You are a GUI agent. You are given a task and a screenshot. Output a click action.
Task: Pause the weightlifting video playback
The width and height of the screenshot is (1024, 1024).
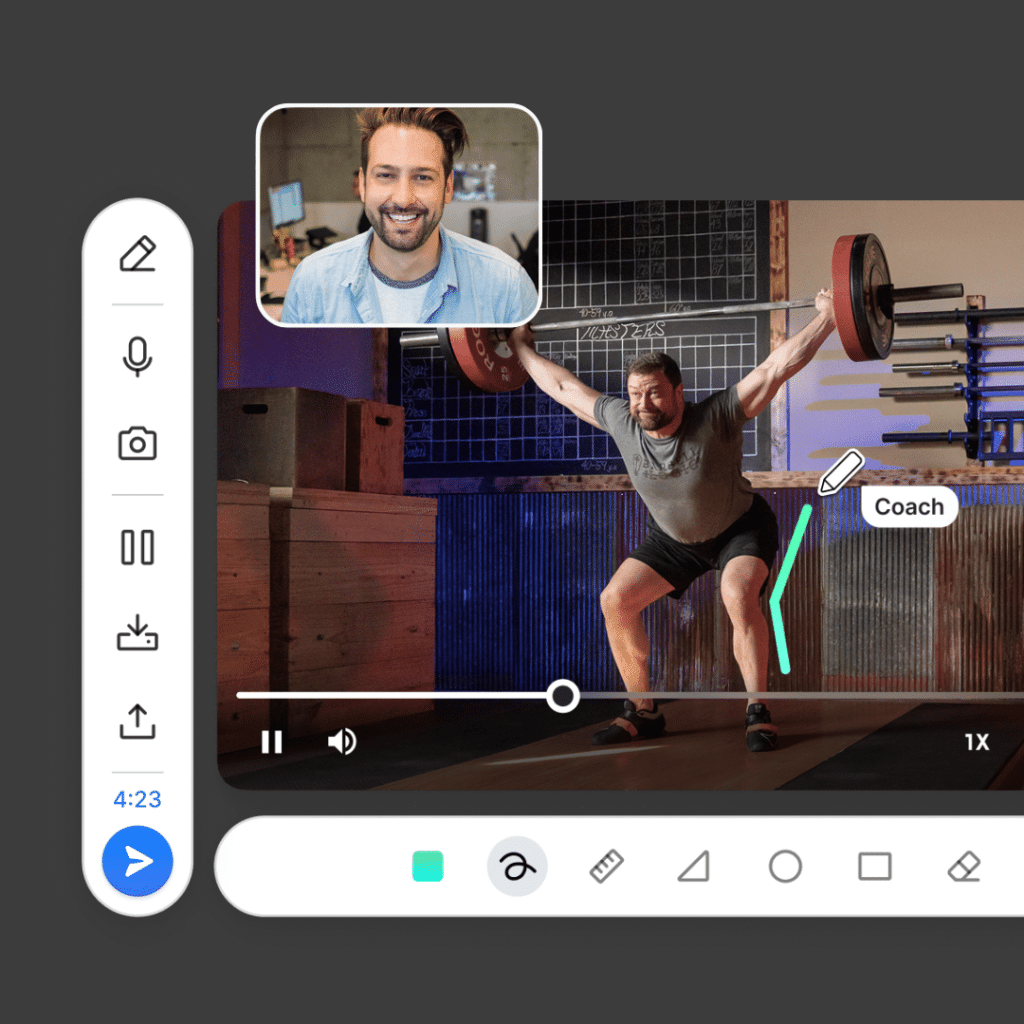click(271, 742)
